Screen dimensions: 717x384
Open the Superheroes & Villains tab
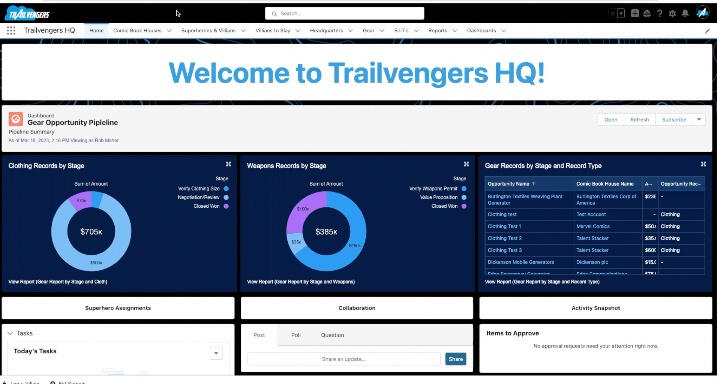pos(209,31)
